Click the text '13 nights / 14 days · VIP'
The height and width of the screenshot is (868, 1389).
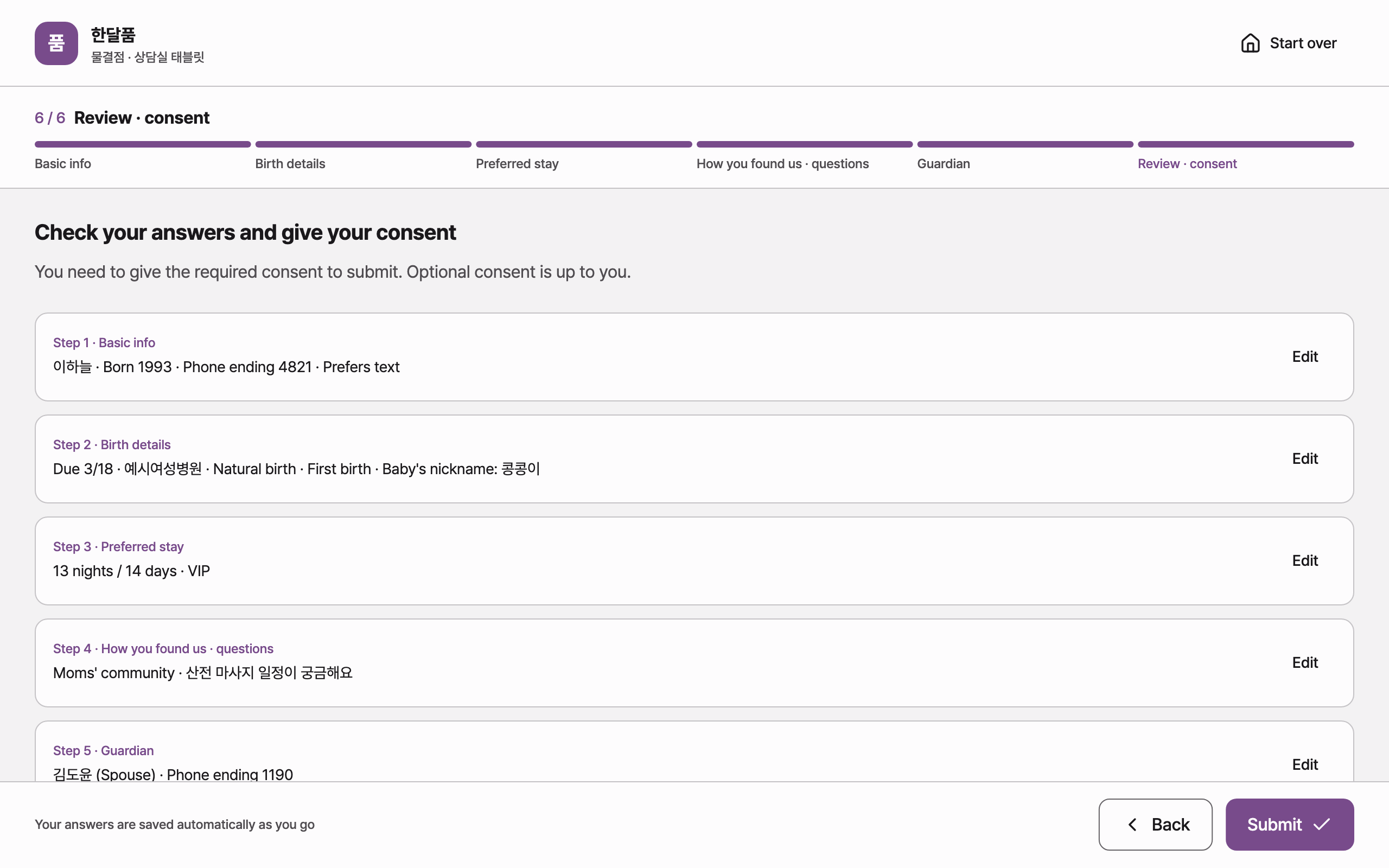pyautogui.click(x=131, y=571)
